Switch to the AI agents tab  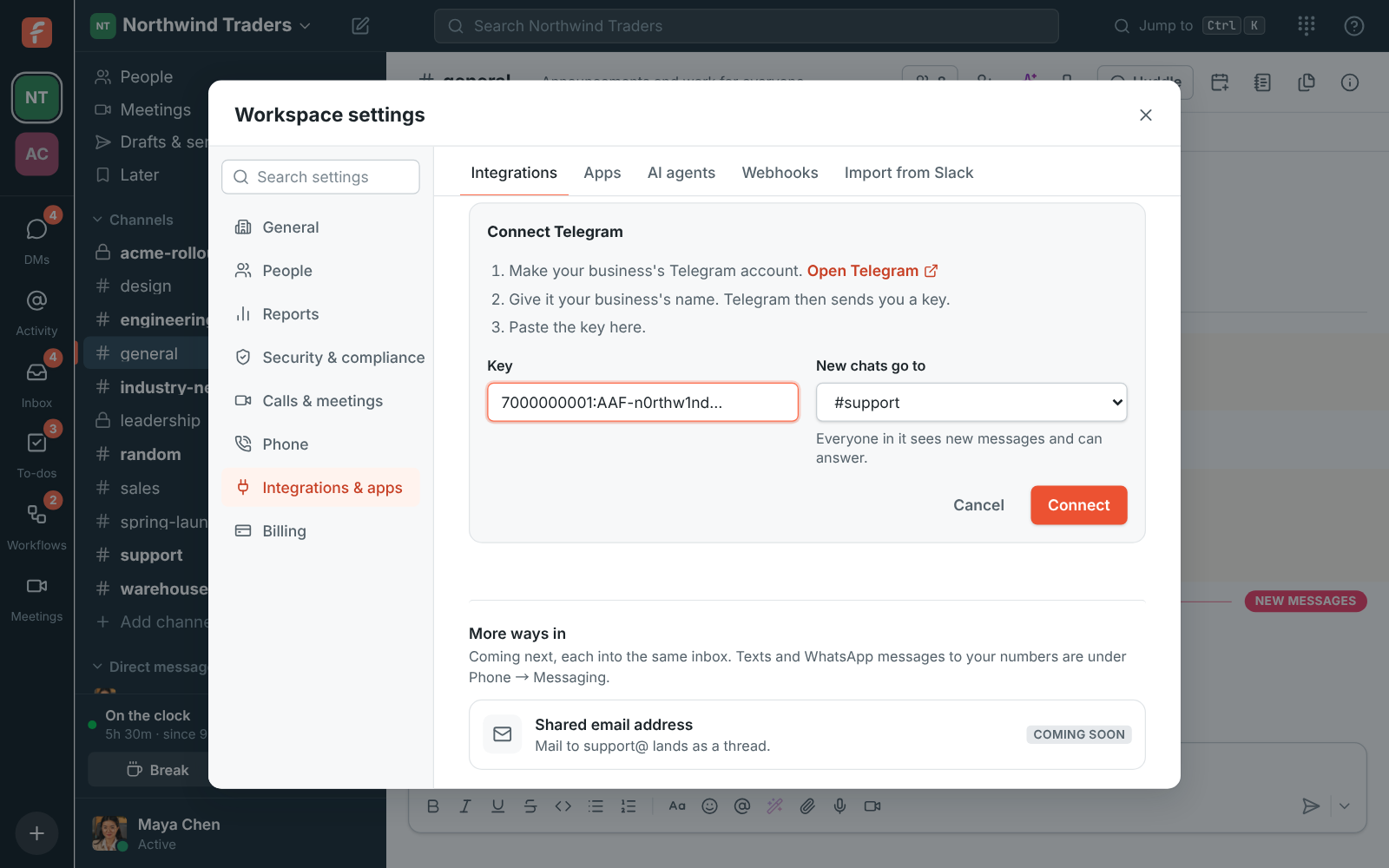[681, 173]
